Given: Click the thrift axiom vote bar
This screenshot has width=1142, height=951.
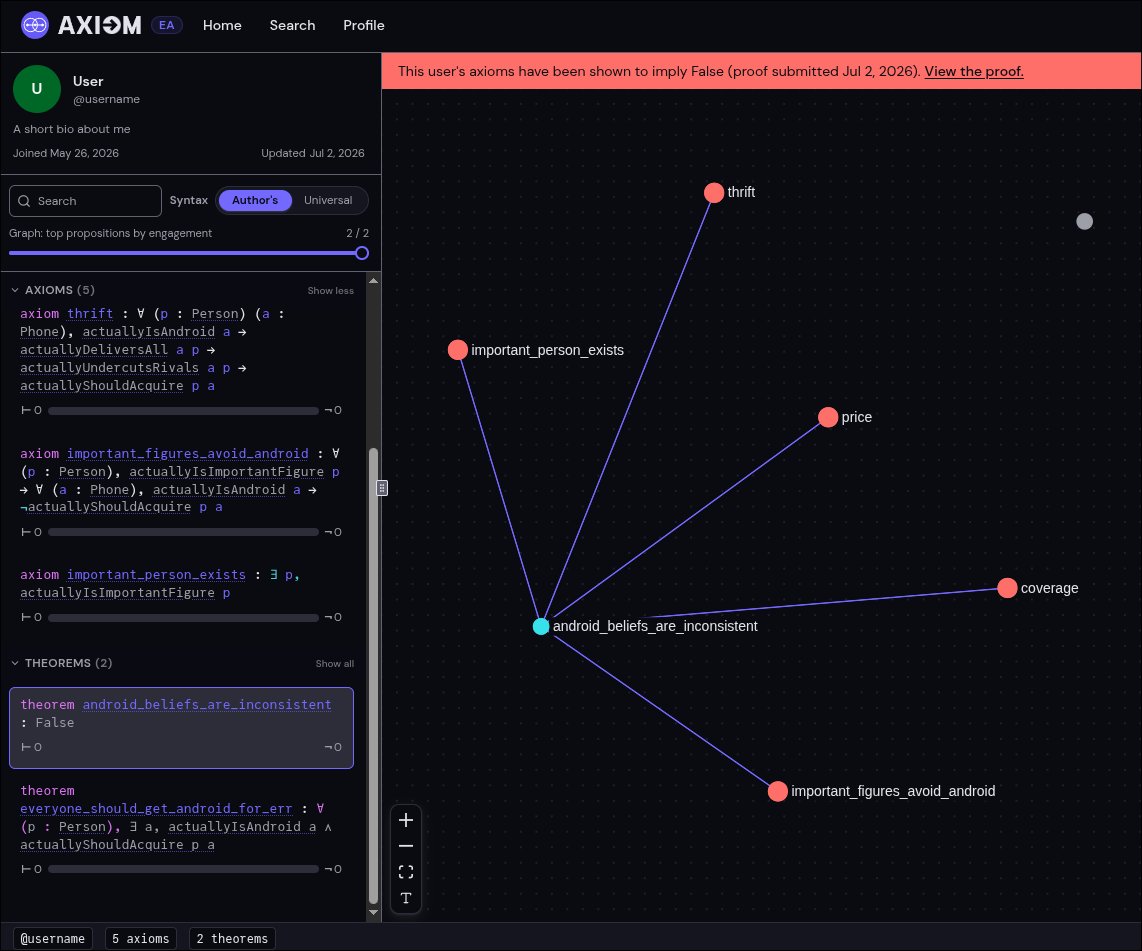Looking at the screenshot, I should click(x=183, y=411).
